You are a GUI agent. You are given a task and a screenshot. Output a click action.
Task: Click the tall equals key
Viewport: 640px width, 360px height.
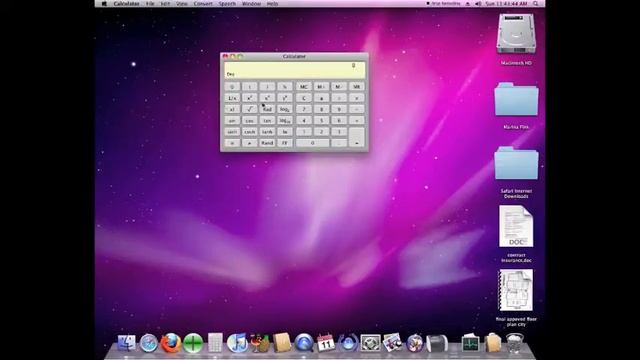[356, 137]
